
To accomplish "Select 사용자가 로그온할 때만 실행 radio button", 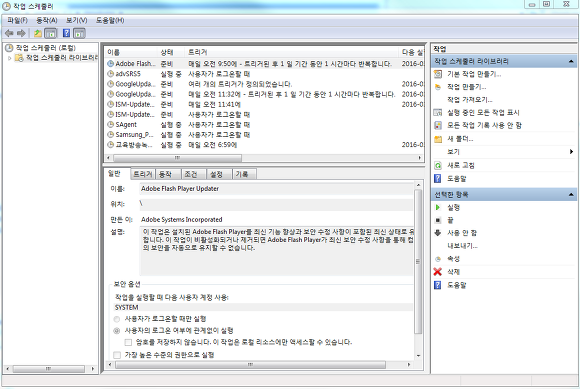I will click(x=117, y=319).
